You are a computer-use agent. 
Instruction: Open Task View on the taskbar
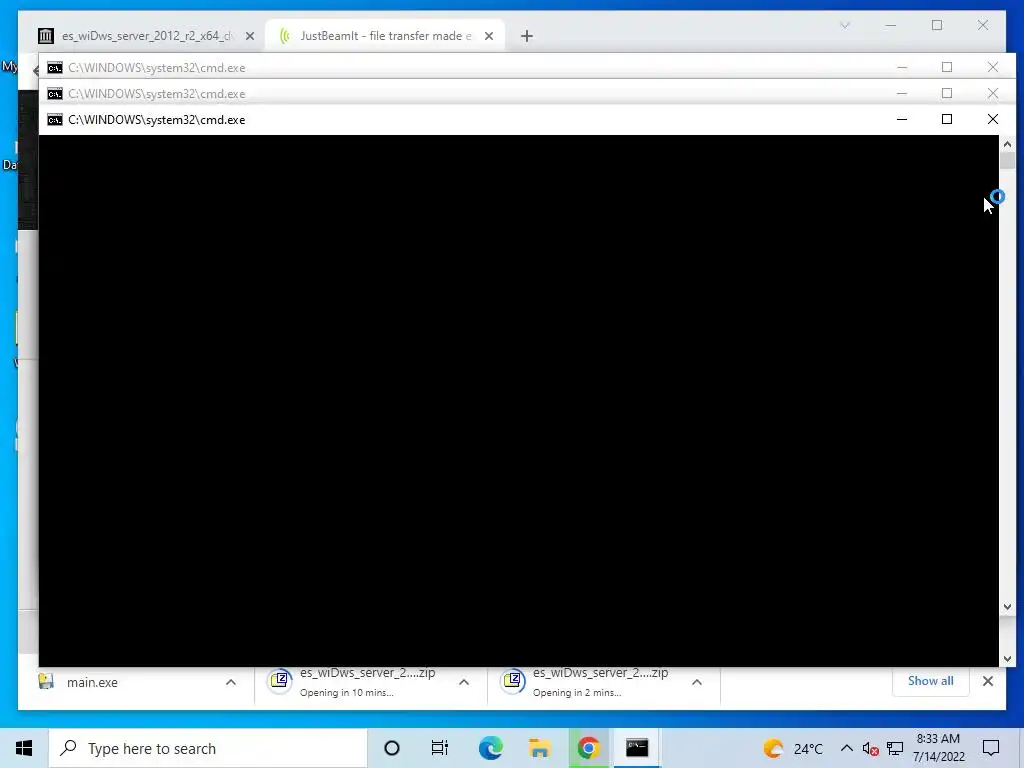(x=440, y=748)
